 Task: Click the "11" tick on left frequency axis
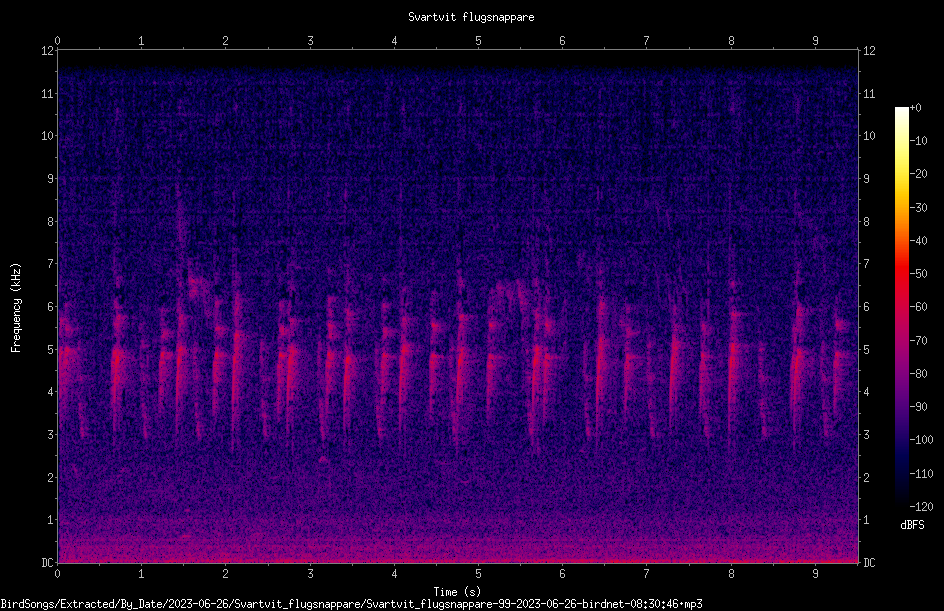tap(47, 94)
